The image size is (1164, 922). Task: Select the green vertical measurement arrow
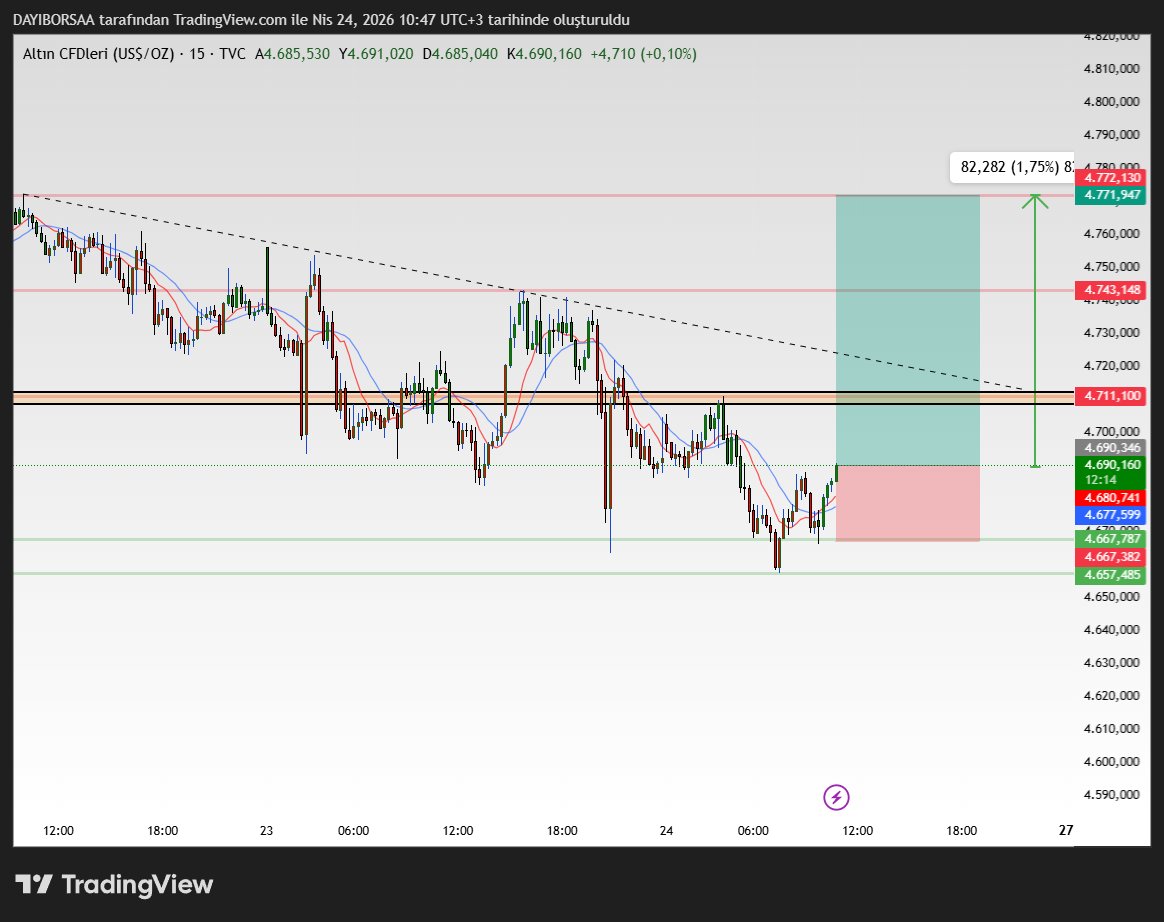(x=1035, y=330)
